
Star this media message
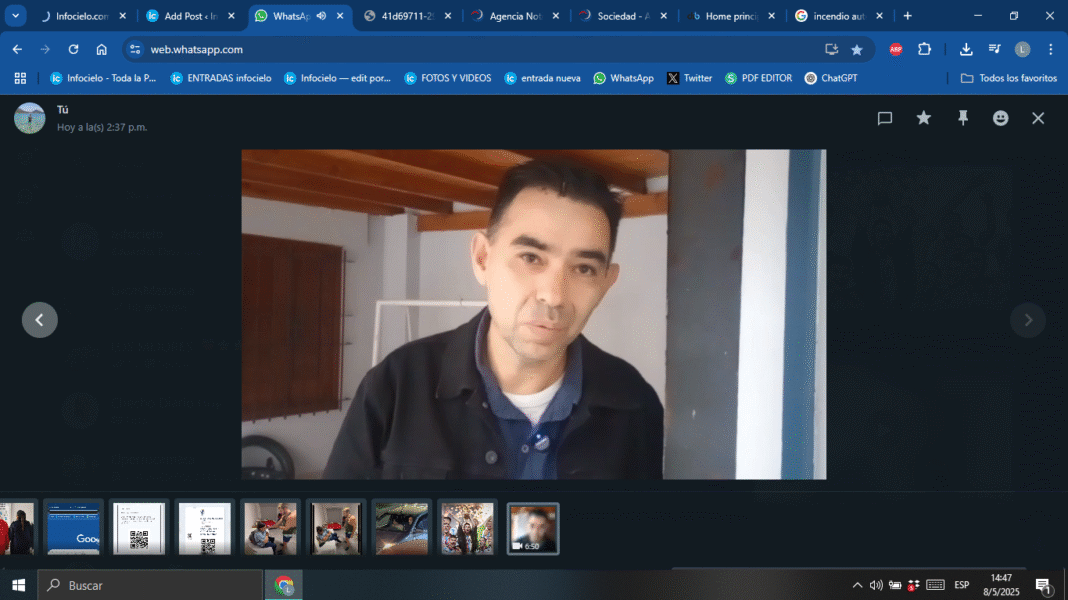point(924,118)
